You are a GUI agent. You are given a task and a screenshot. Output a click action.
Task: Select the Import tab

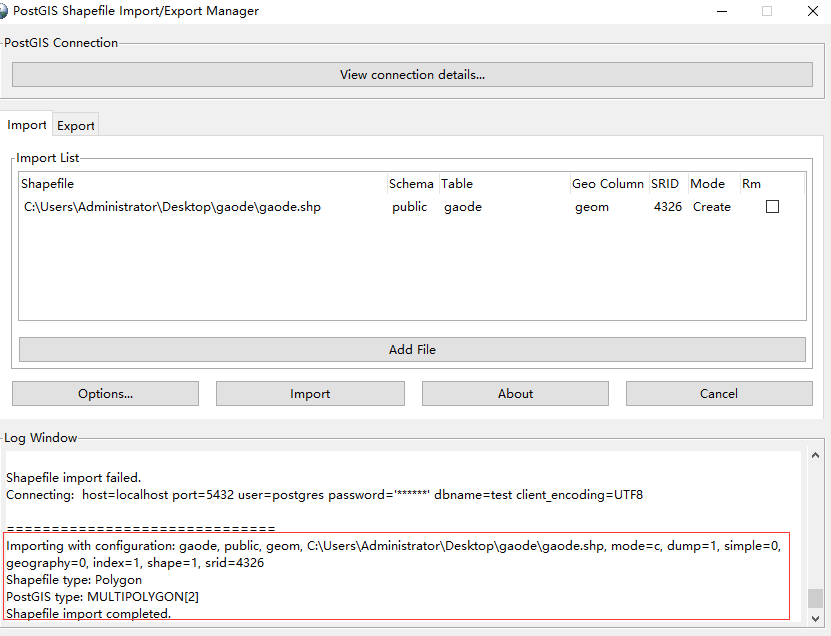tap(27, 124)
